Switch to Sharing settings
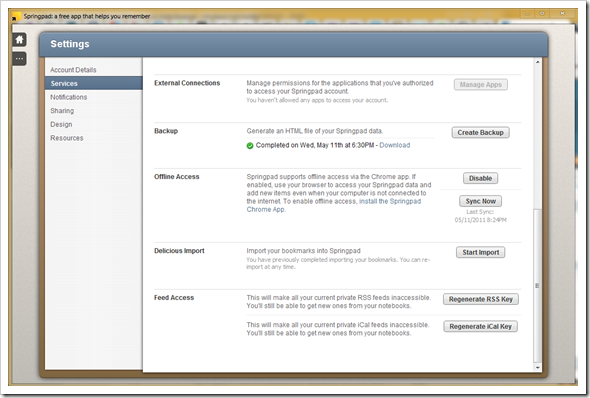The image size is (590, 398). tap(62, 111)
